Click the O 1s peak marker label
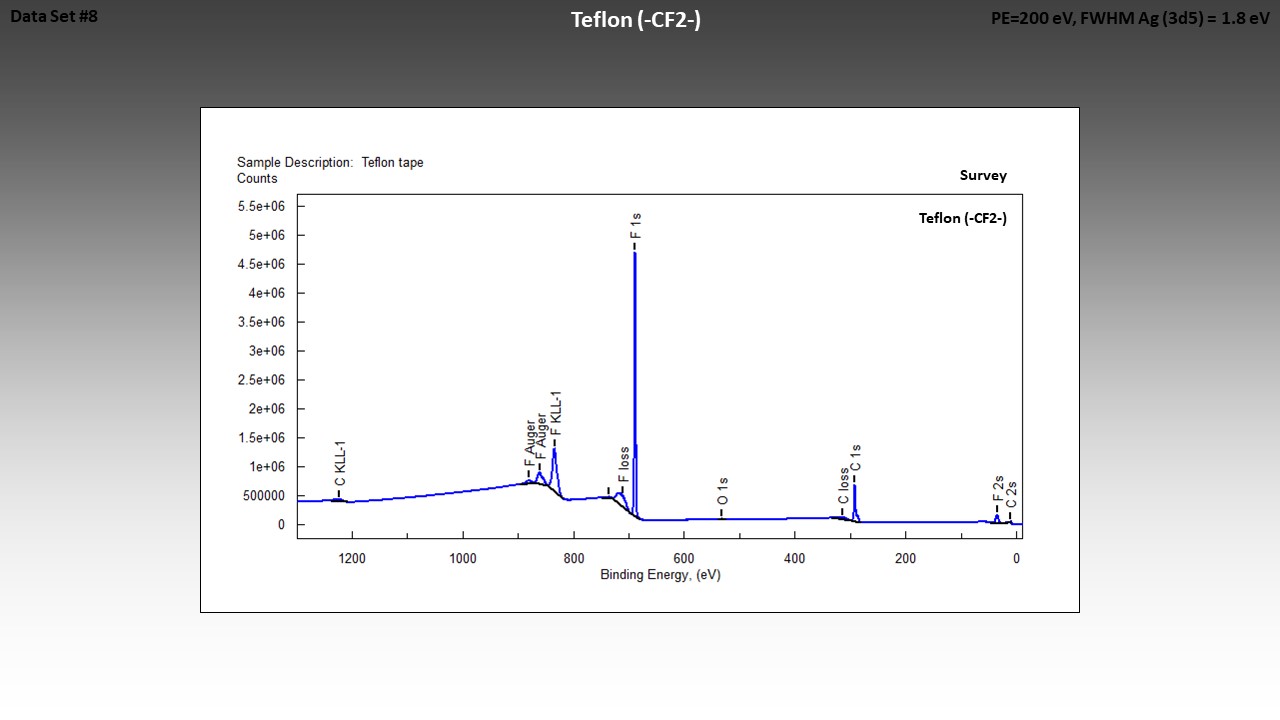Image resolution: width=1280 pixels, height=720 pixels. 722,491
